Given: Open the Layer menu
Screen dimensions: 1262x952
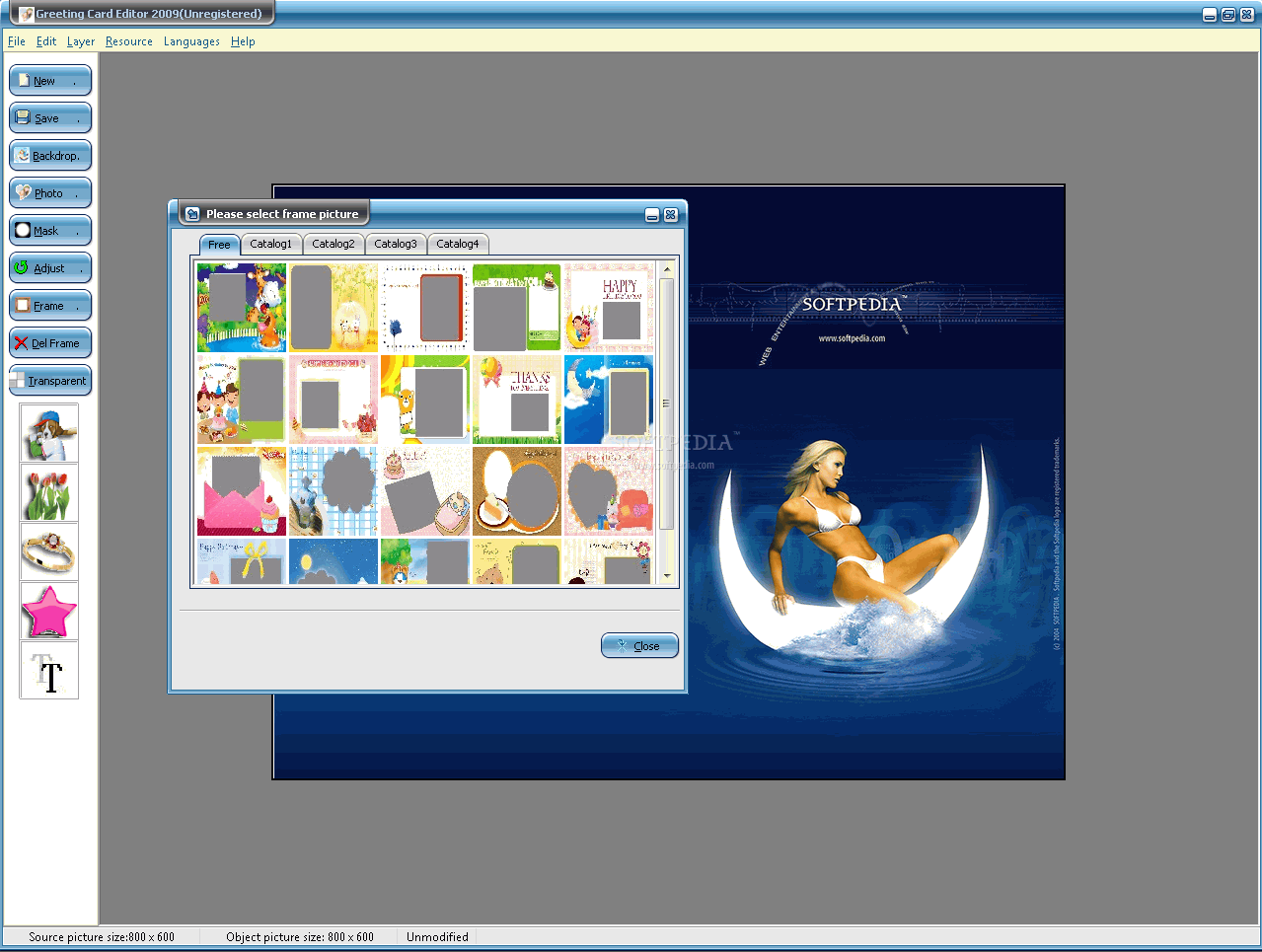Looking at the screenshot, I should pyautogui.click(x=81, y=41).
